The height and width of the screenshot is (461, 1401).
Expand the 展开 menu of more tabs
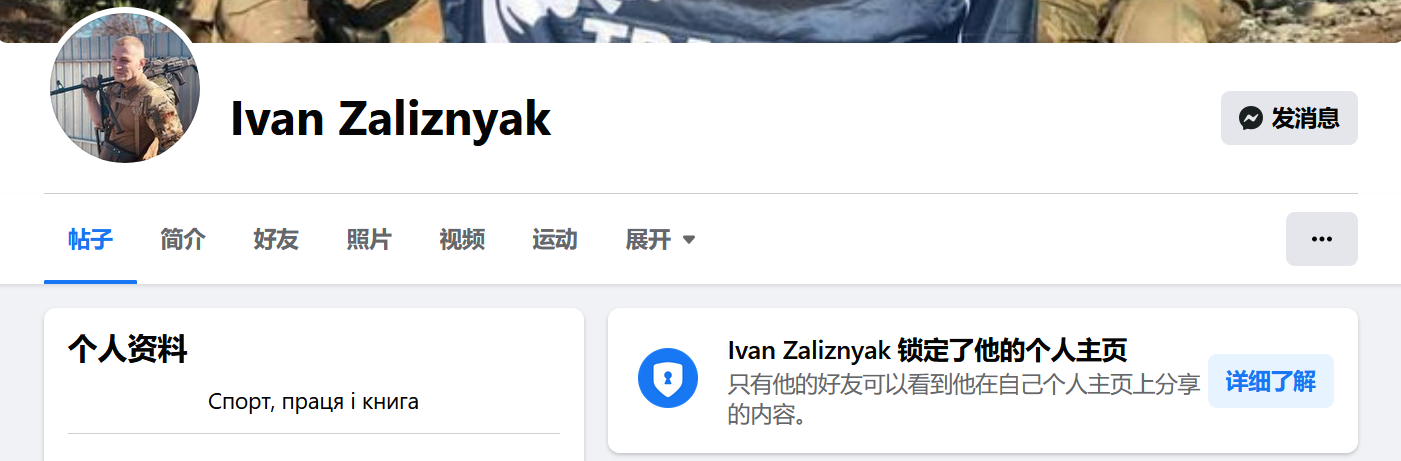[x=660, y=240]
